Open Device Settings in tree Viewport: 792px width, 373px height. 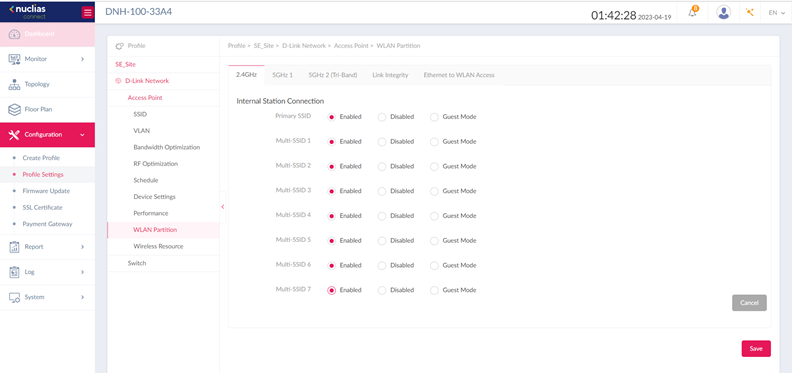click(x=155, y=197)
